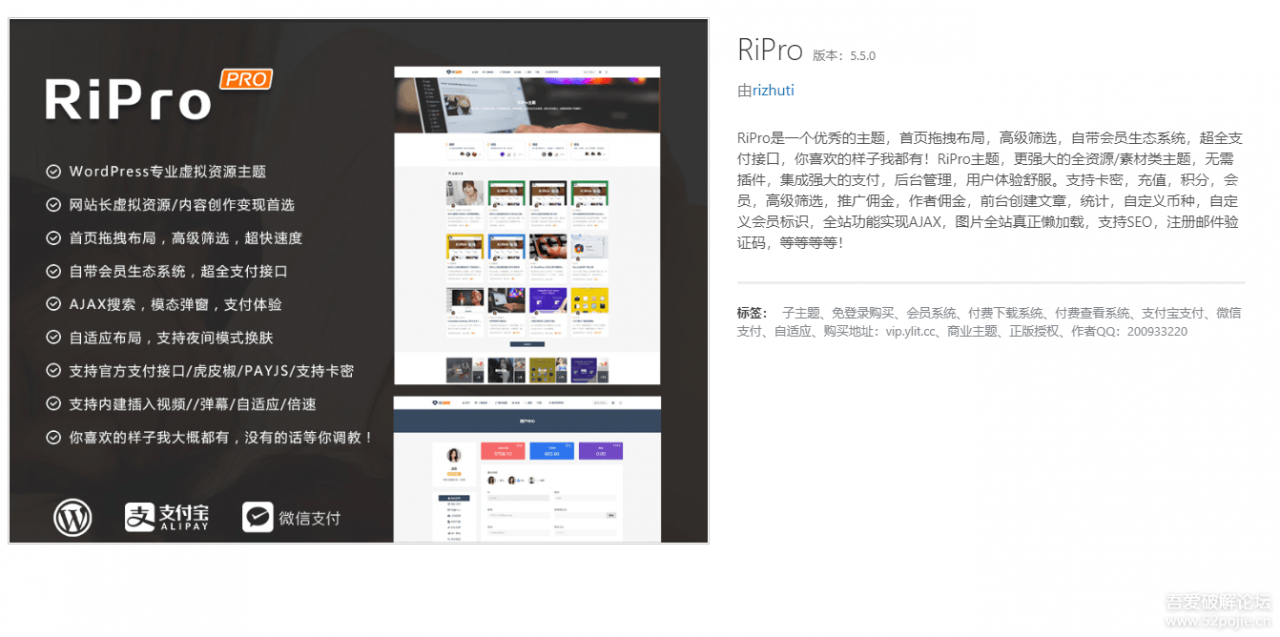Click feature text 首页拖拽布局，高级筛选，超快速度

click(185, 238)
